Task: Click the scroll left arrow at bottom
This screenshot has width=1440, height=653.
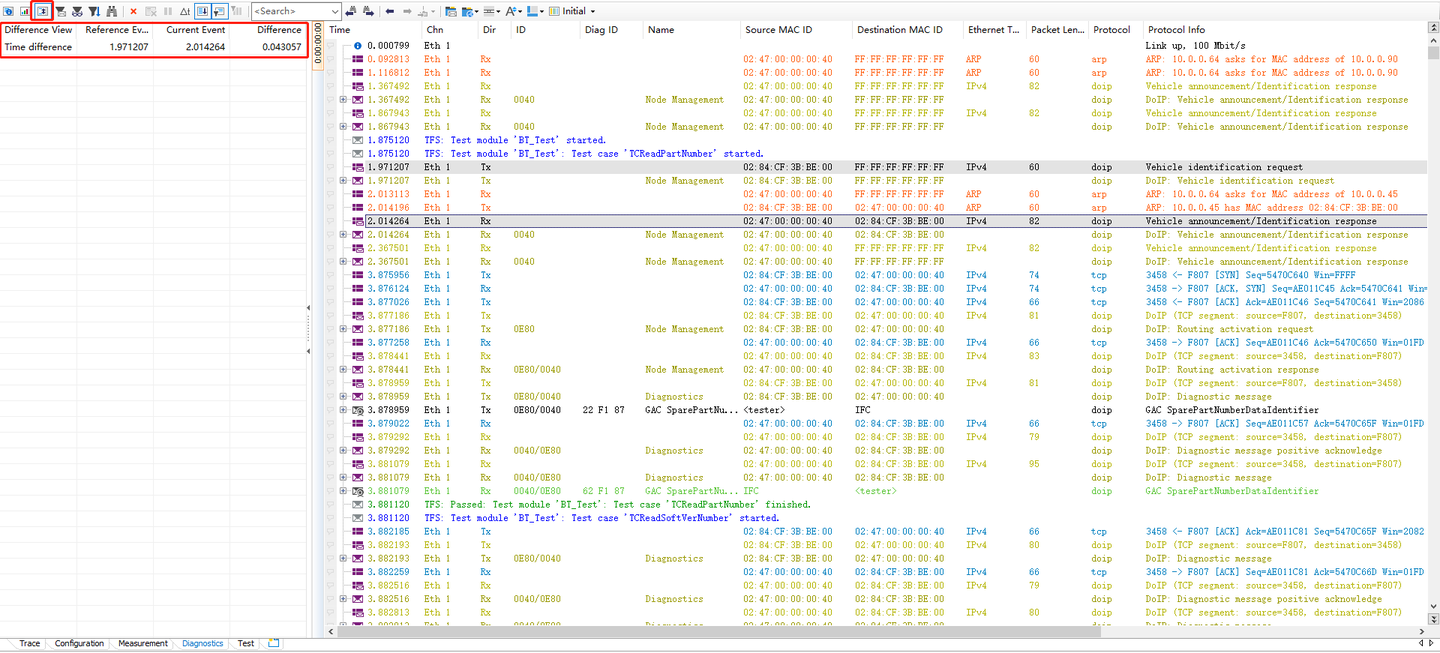Action: pos(333,633)
